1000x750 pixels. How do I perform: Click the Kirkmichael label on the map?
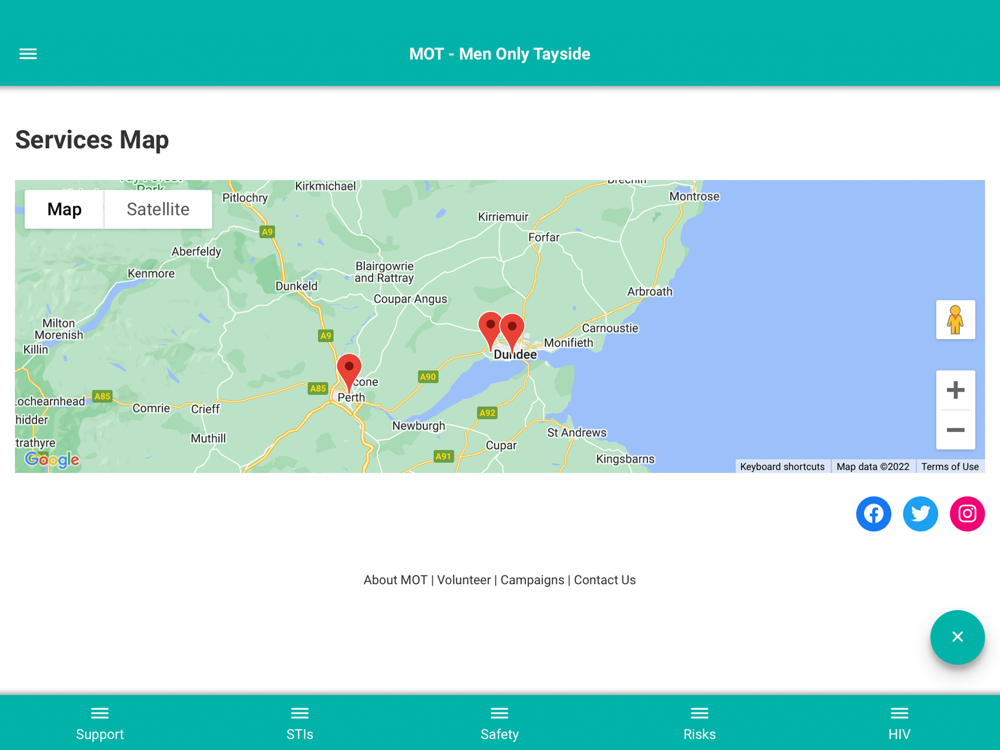325,186
